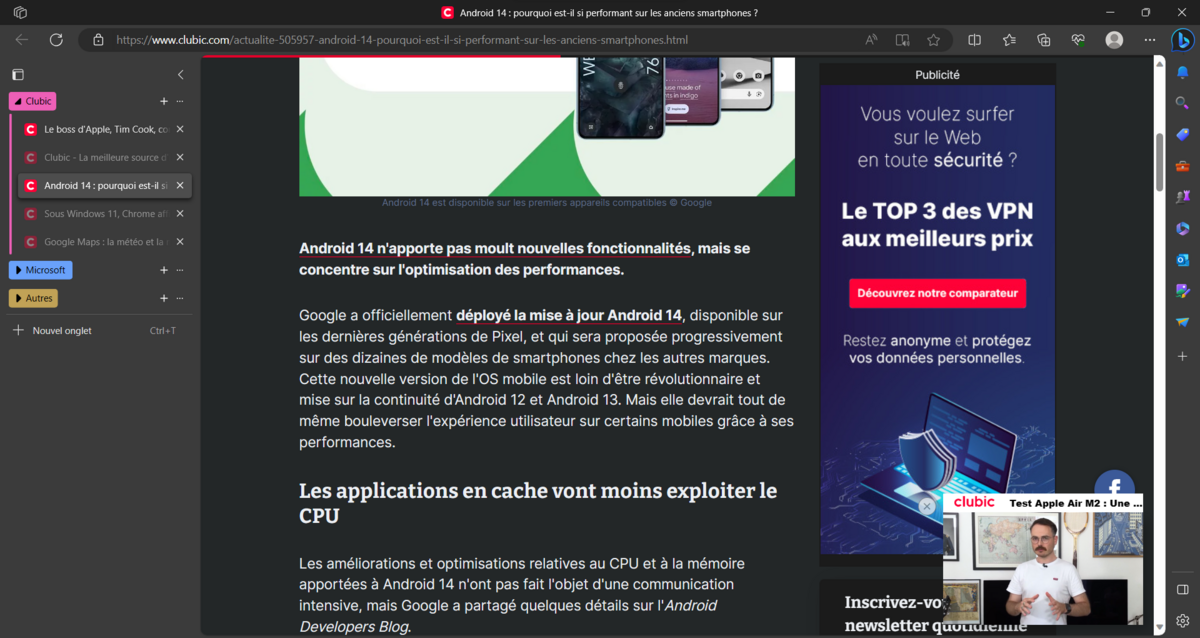The width and height of the screenshot is (1200, 638).
Task: Click the Facebook share button
Action: (1114, 487)
